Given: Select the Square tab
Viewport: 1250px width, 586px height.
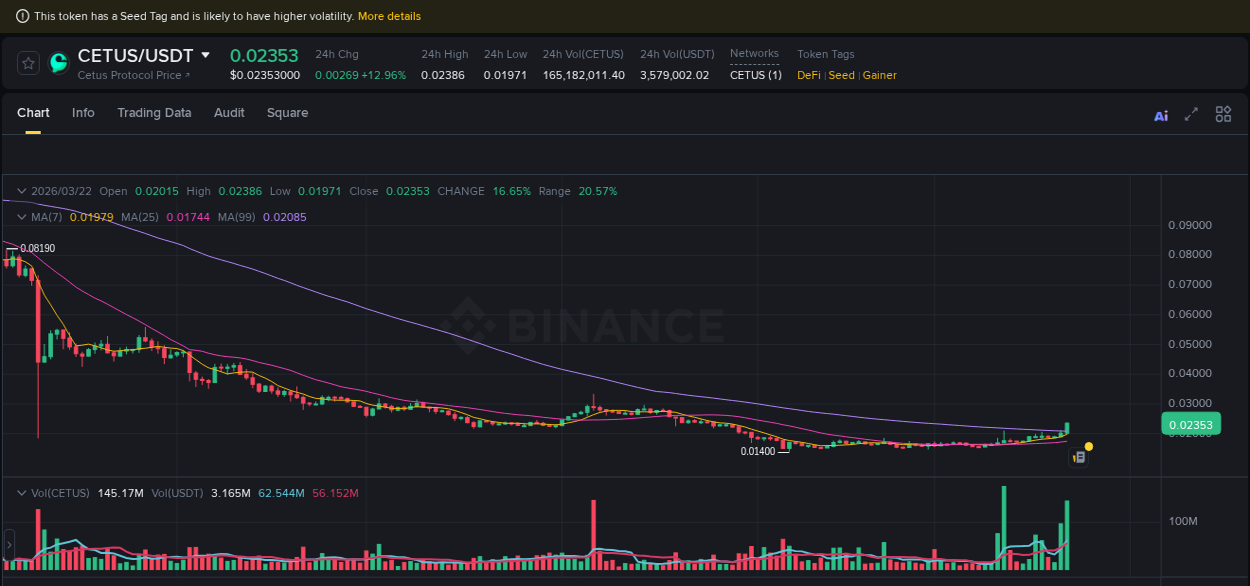Looking at the screenshot, I should [x=287, y=113].
